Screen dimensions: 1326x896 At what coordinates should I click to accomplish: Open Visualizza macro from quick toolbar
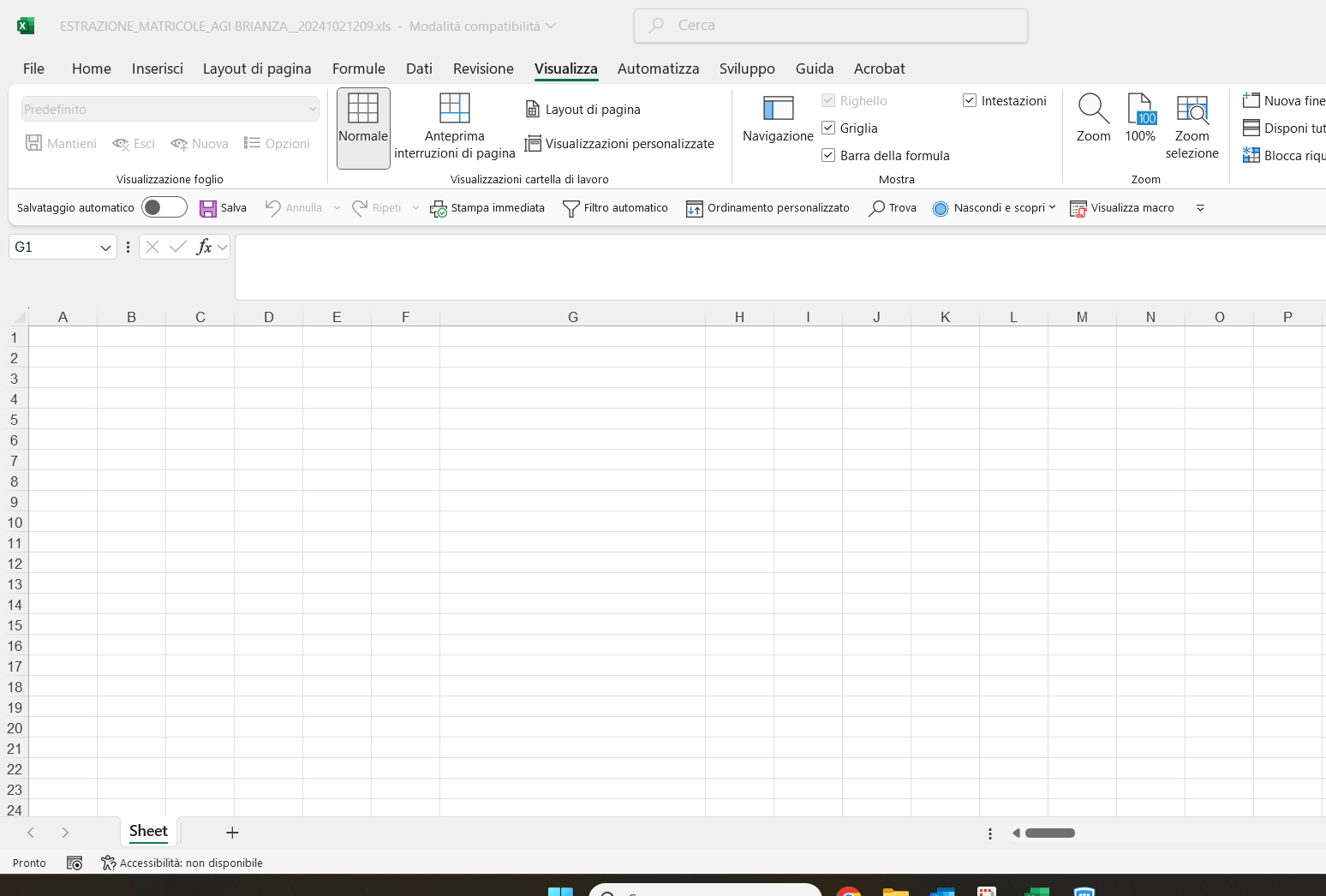click(x=1122, y=208)
